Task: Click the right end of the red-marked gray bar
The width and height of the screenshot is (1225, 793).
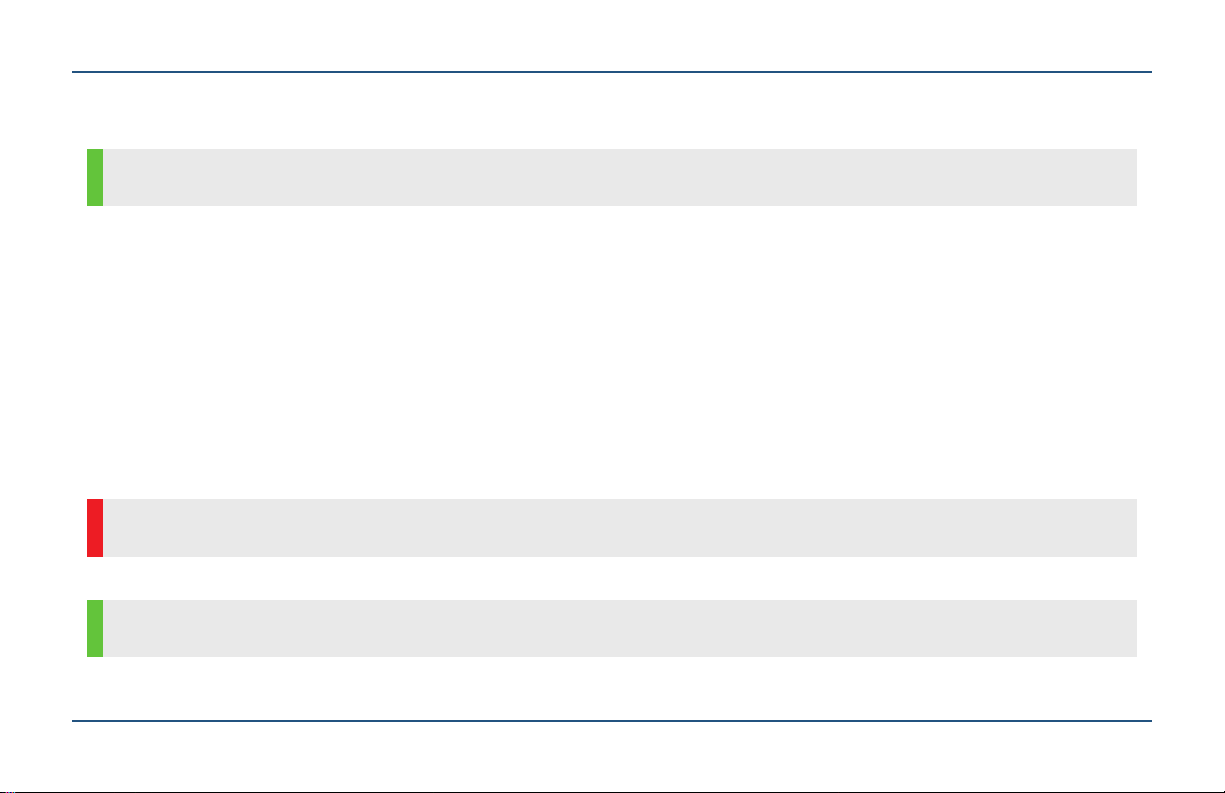Action: click(1127, 528)
